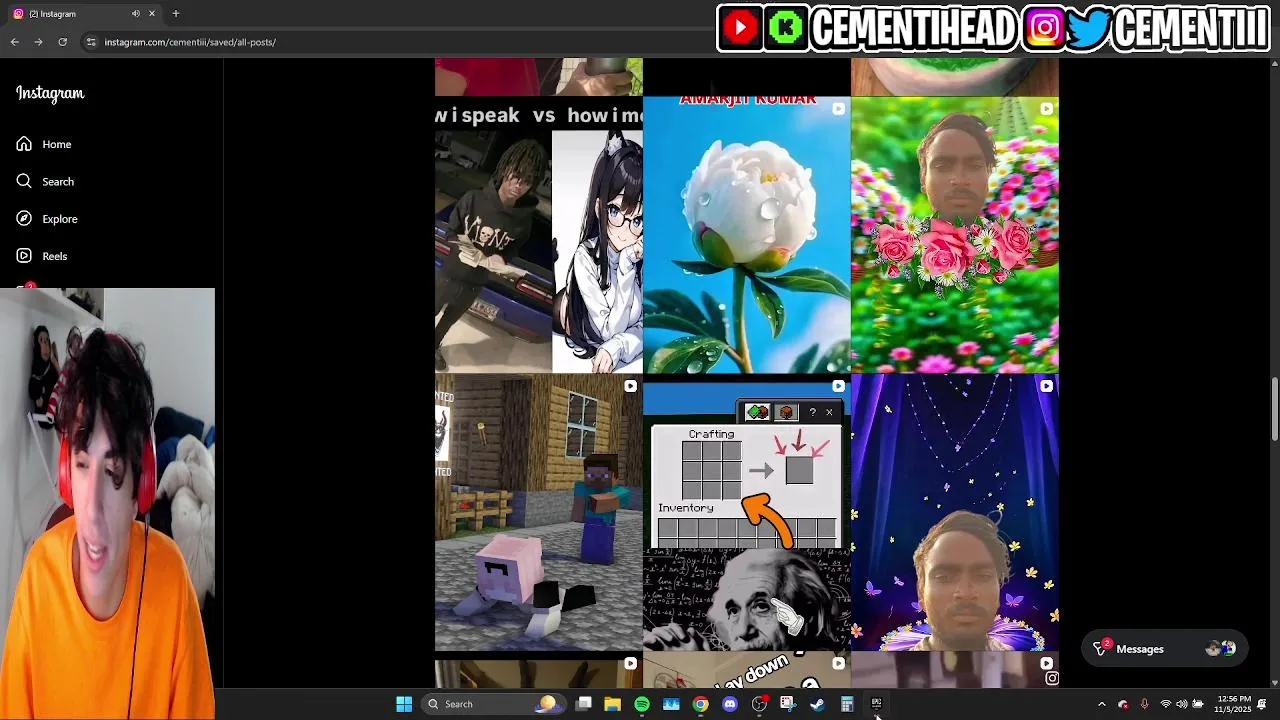Viewport: 1280px width, 720px height.
Task: Click the browser back arrow
Action: tap(14, 42)
